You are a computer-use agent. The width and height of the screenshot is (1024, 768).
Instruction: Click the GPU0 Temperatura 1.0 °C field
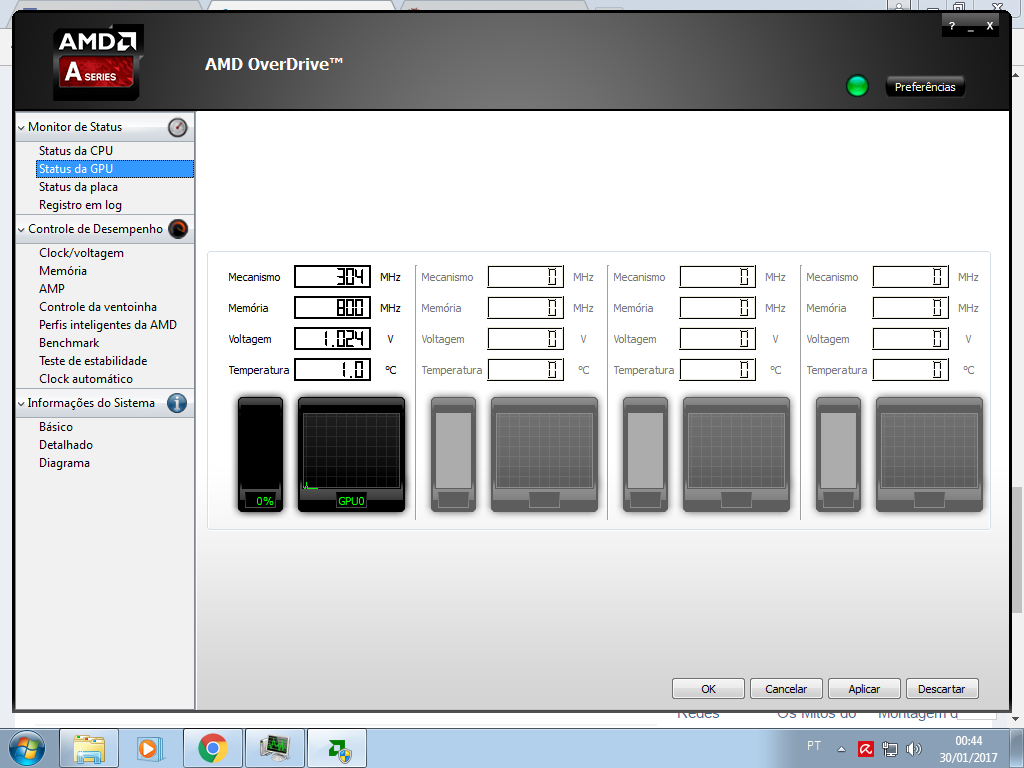(332, 370)
